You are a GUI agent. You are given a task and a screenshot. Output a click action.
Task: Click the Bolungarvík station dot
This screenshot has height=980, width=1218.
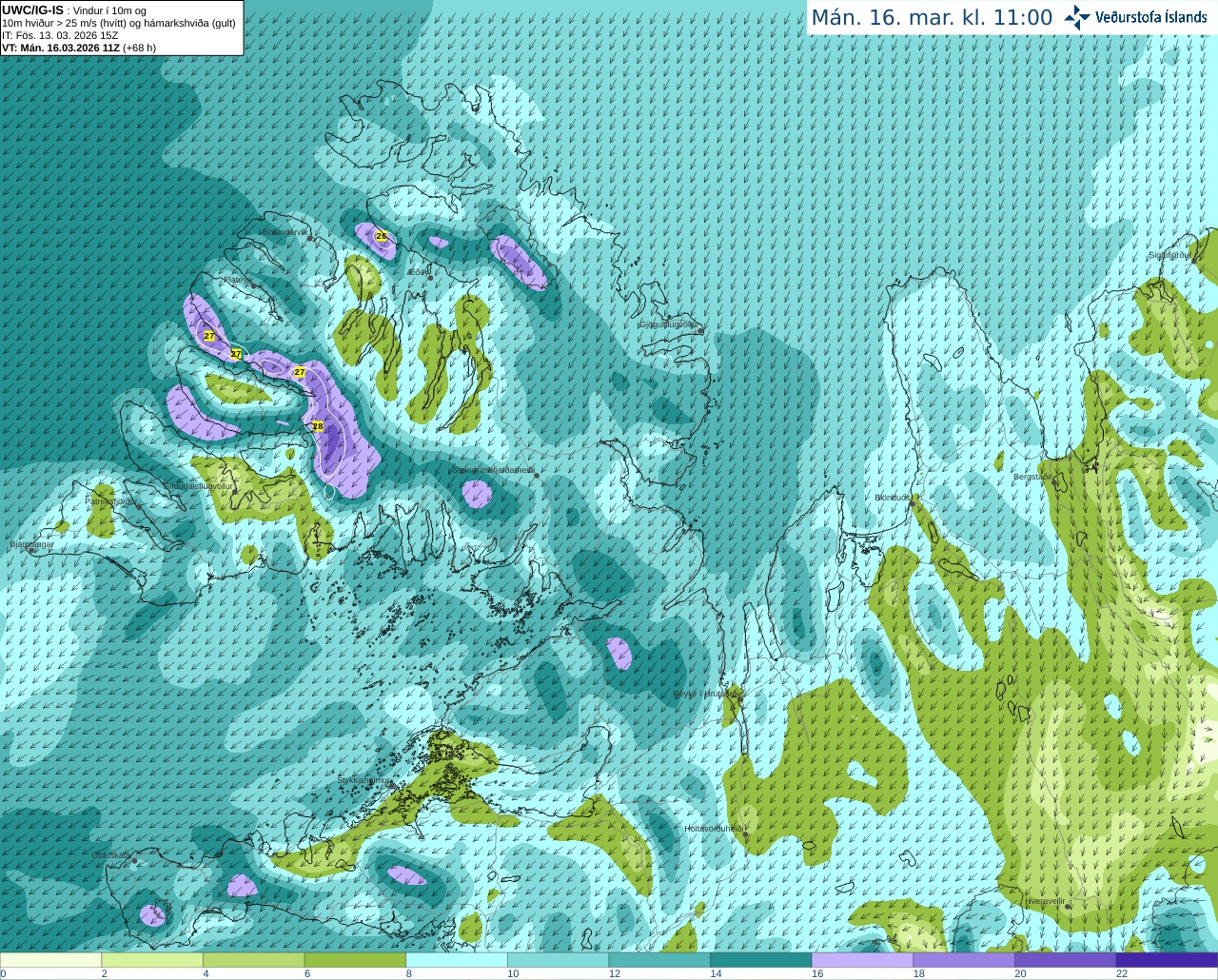tap(310, 238)
